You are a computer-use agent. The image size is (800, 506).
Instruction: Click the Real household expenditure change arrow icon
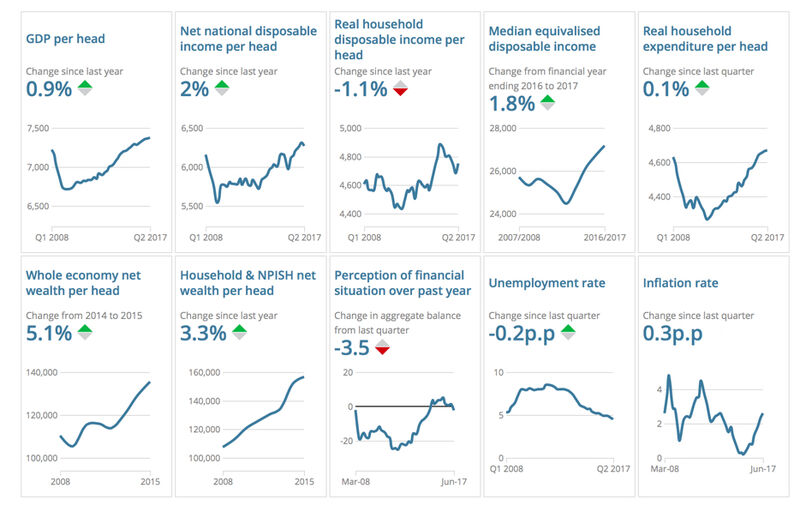702,89
